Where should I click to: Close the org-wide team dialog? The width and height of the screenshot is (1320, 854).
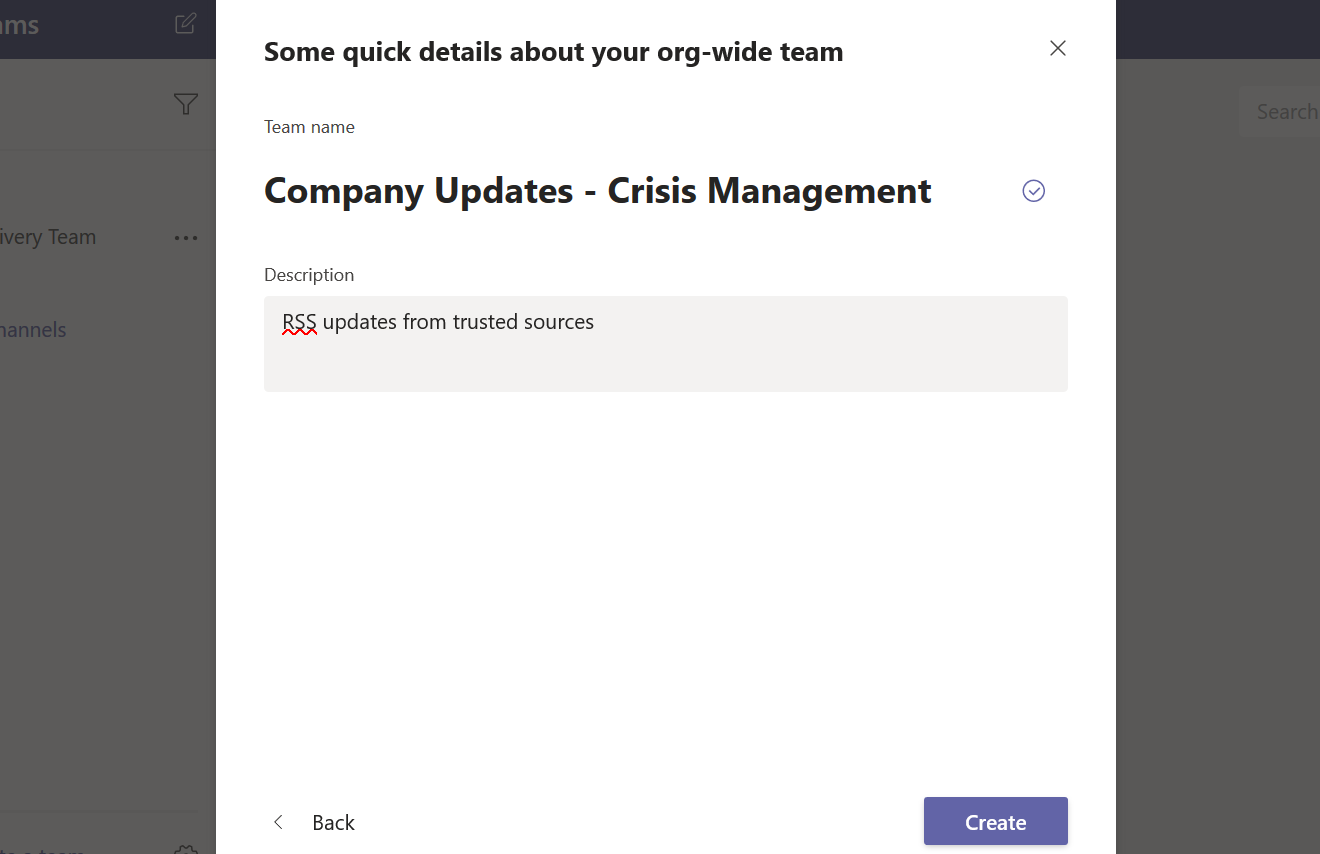[x=1057, y=48]
